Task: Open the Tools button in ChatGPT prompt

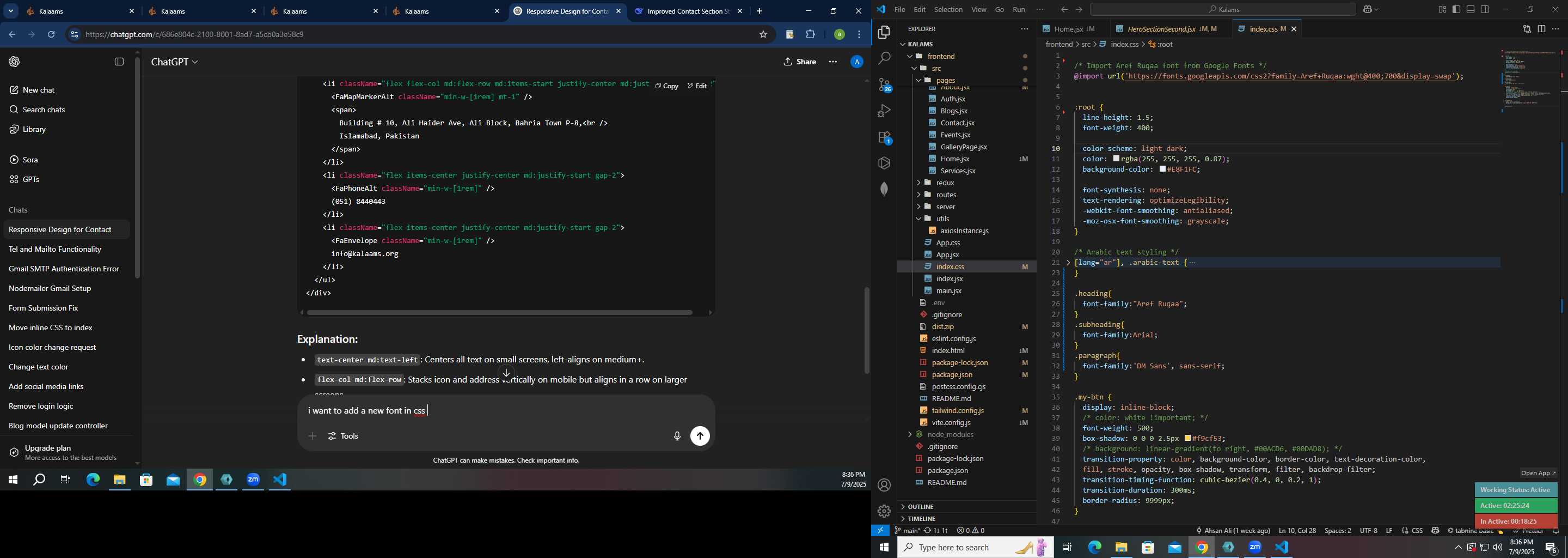Action: 344,436
